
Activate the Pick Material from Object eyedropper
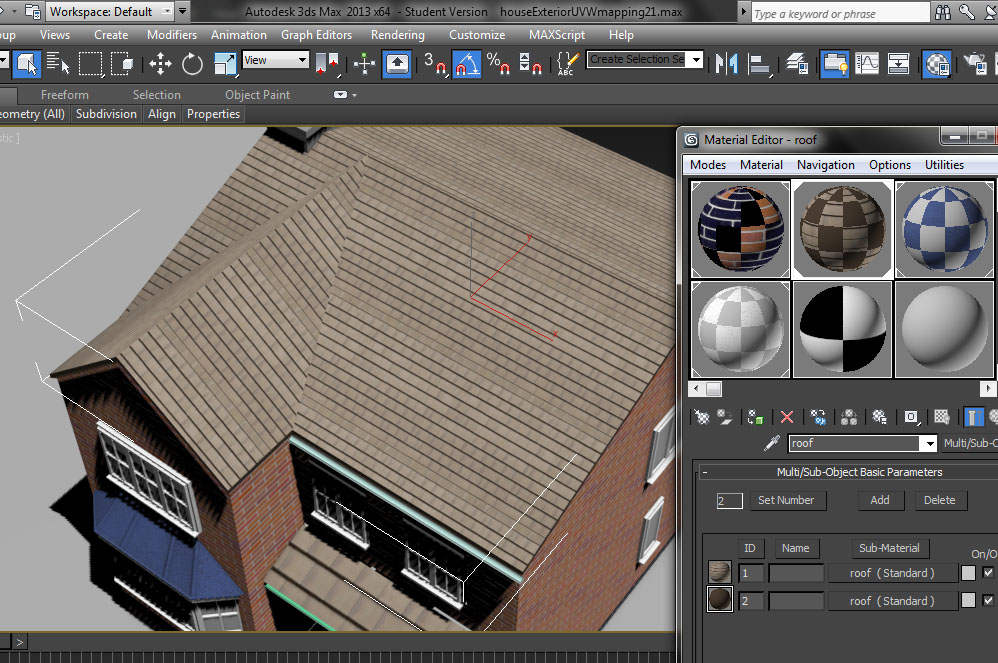point(772,442)
